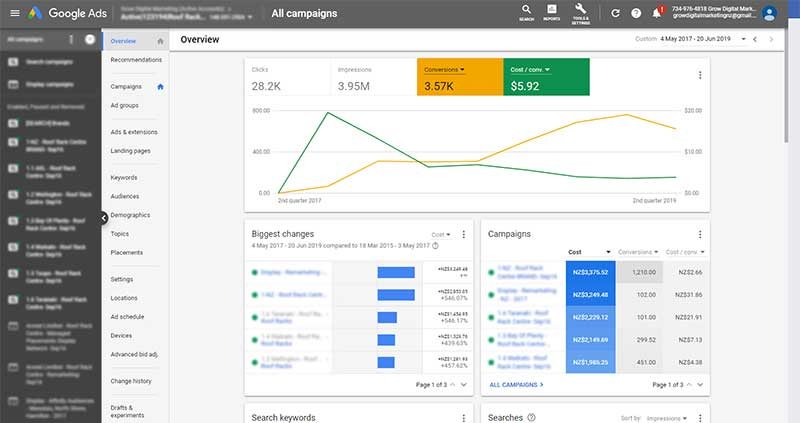The width and height of the screenshot is (800, 423).
Task: Open Change history page
Action: pyautogui.click(x=131, y=381)
